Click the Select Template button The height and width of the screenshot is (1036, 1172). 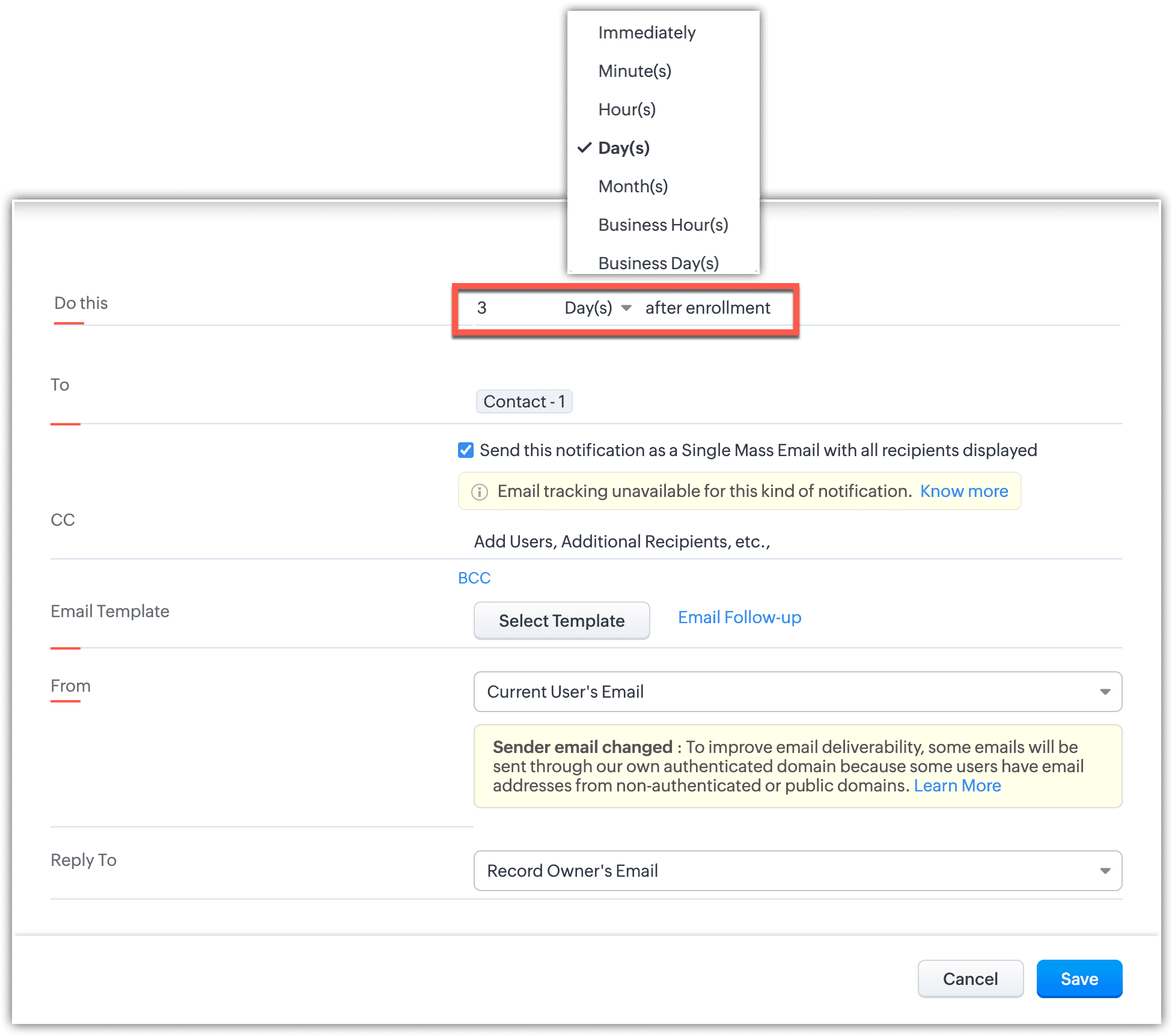(561, 621)
